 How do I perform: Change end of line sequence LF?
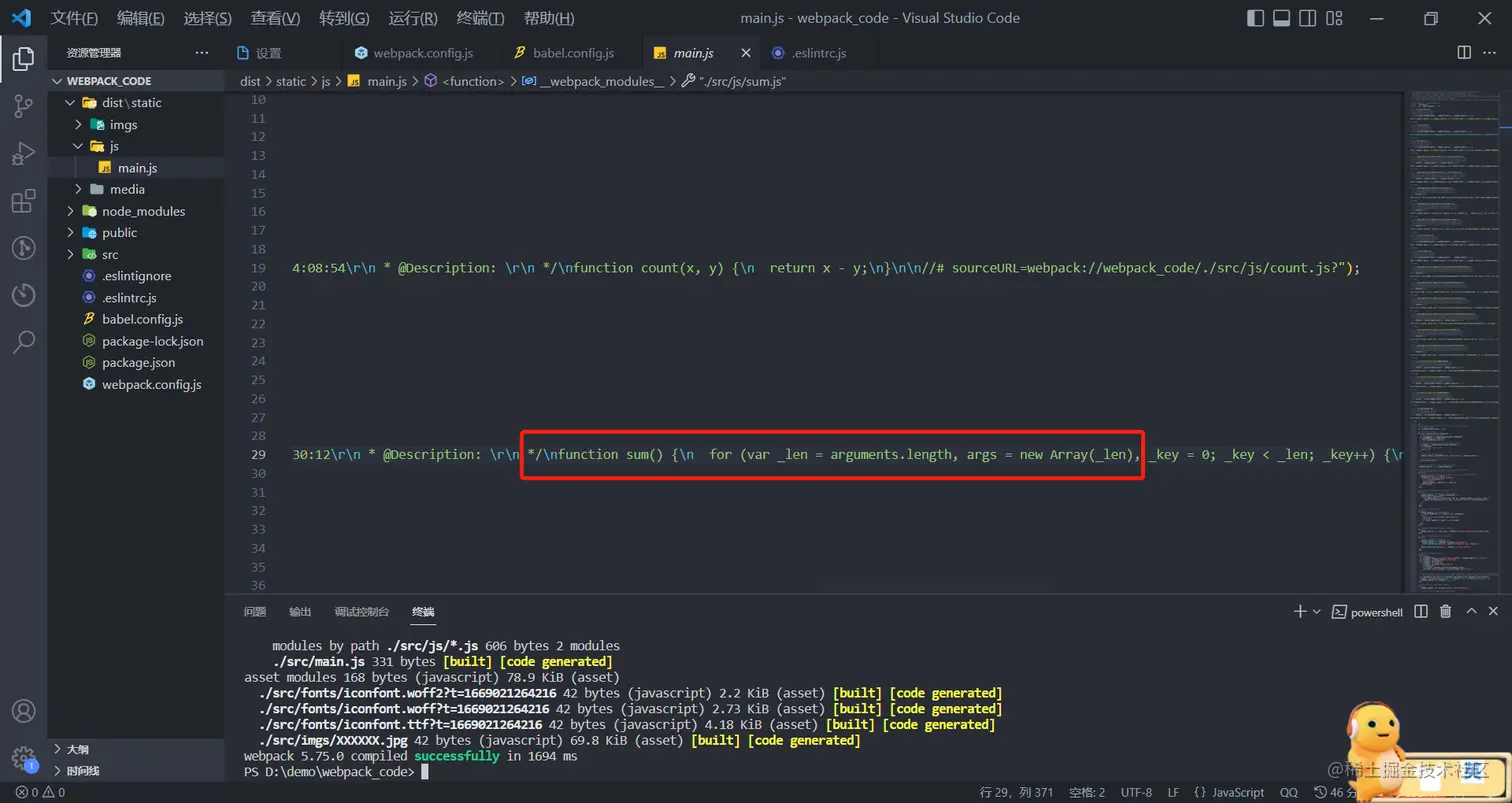[1173, 792]
